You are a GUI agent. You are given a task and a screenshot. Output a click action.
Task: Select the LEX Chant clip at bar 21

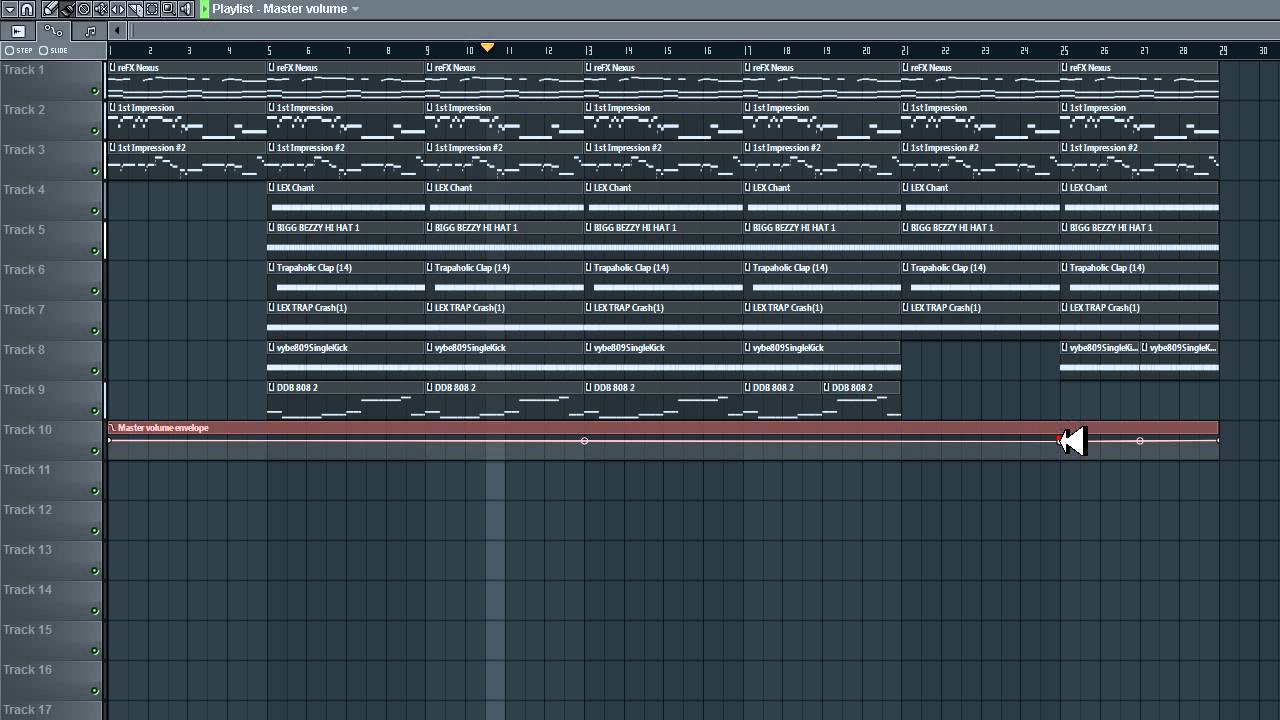[980, 200]
